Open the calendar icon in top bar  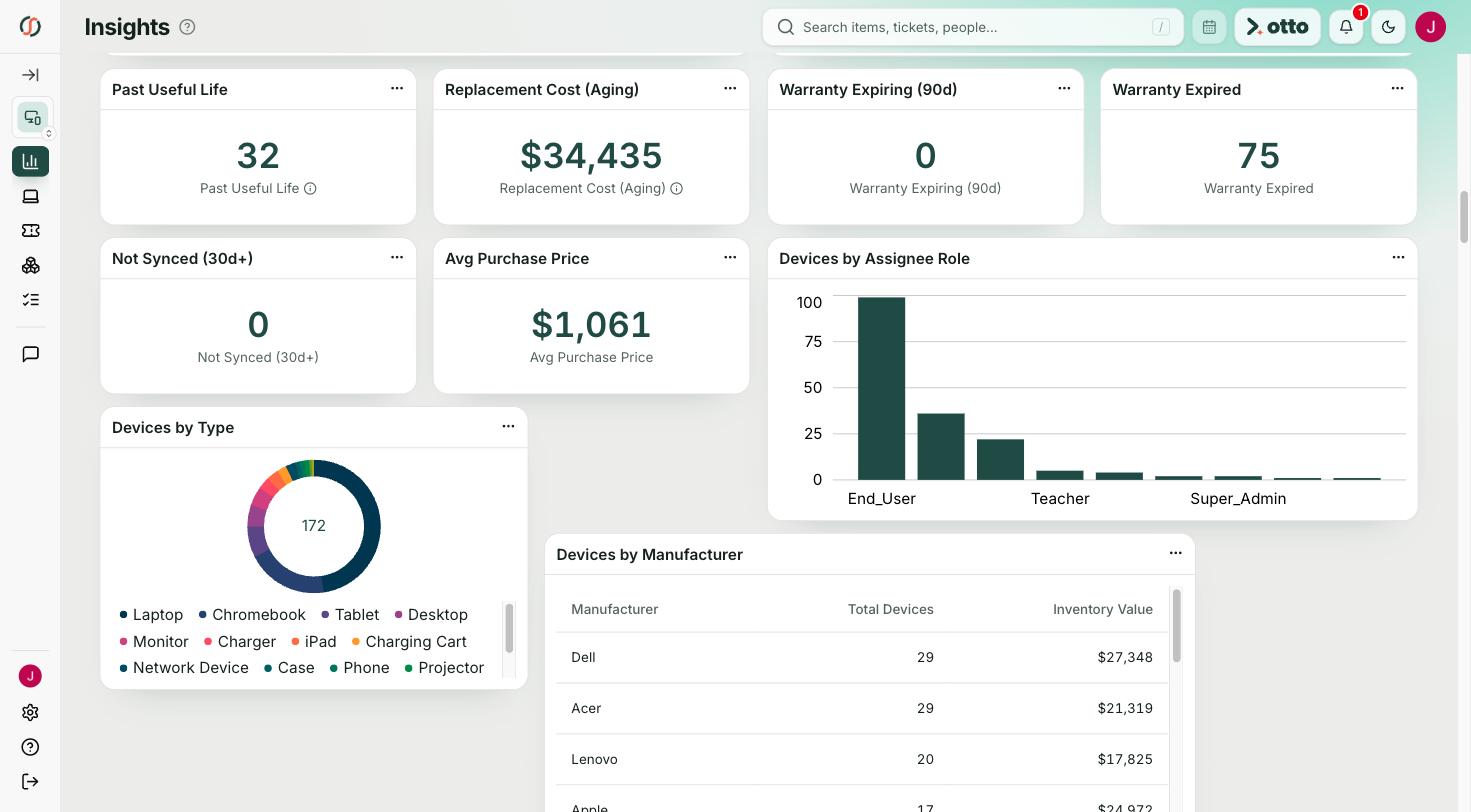[1209, 27]
